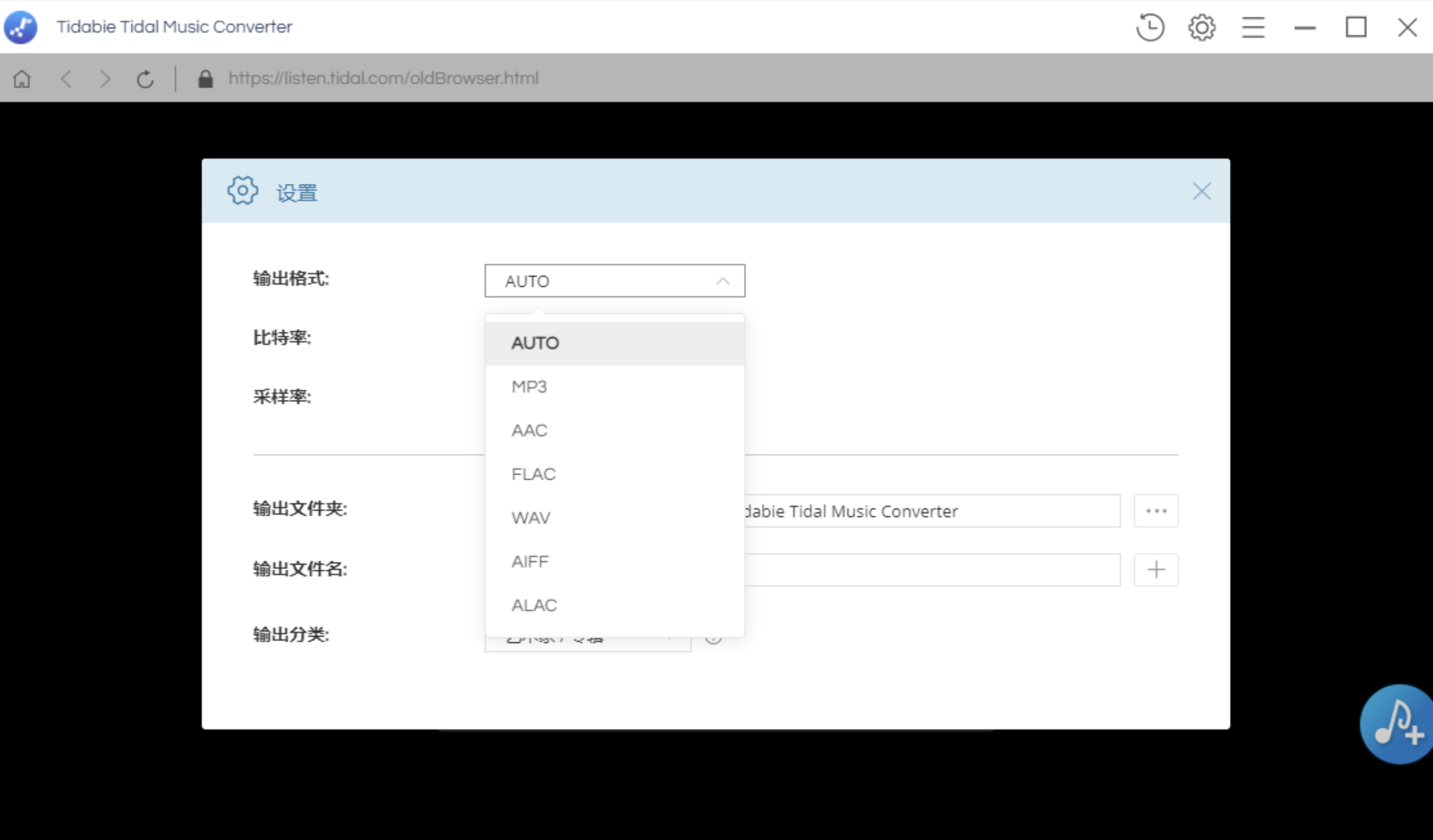Click the 输出格式 label
This screenshot has height=840, width=1433.
pos(291,279)
